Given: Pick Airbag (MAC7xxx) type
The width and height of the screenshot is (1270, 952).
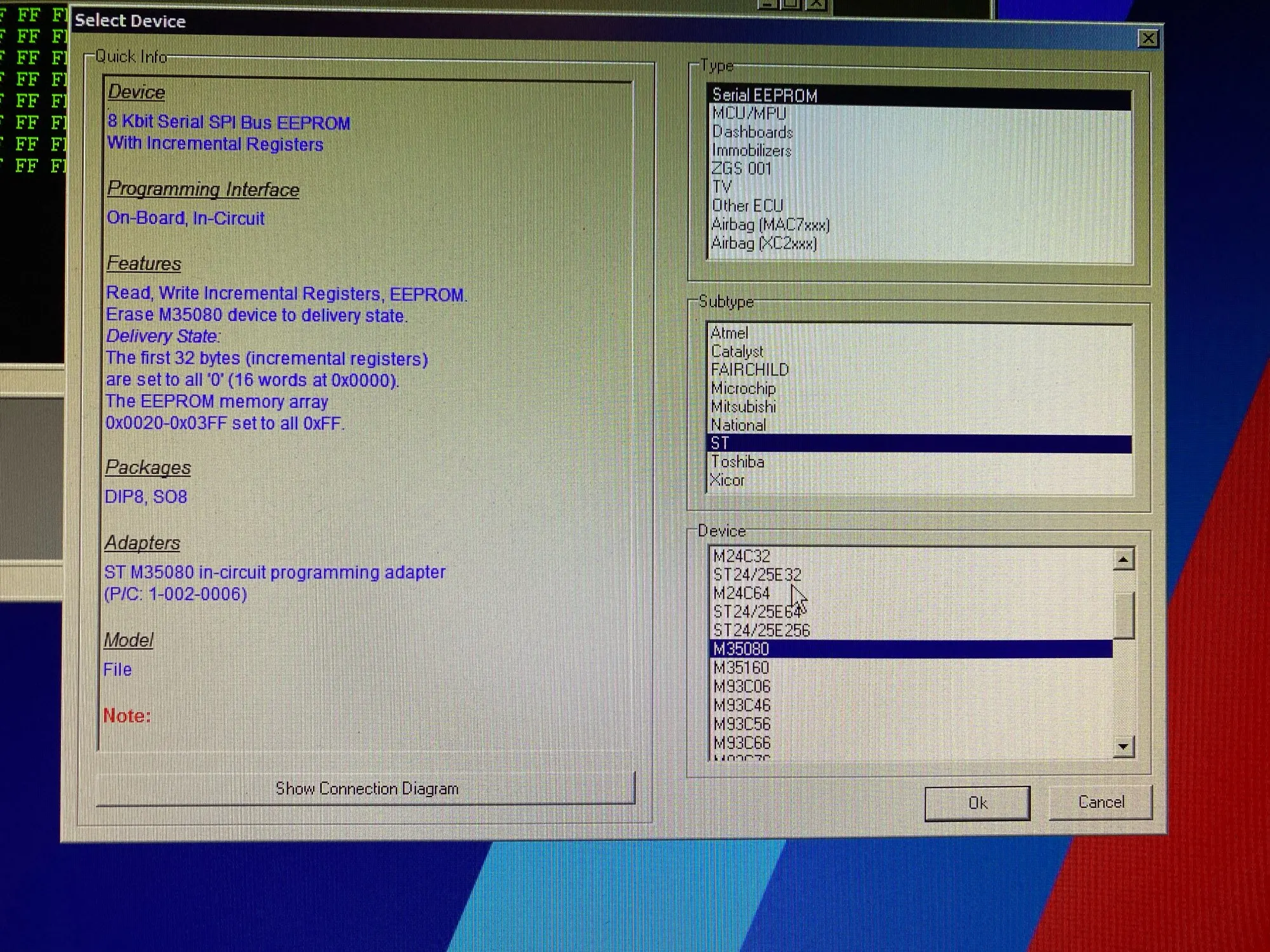Looking at the screenshot, I should pos(770,225).
